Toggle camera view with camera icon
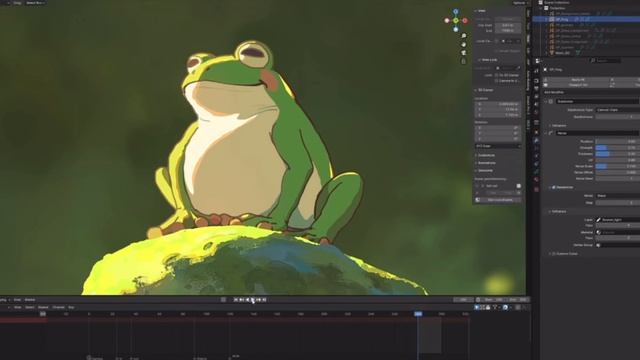The height and width of the screenshot is (360, 640). (463, 53)
